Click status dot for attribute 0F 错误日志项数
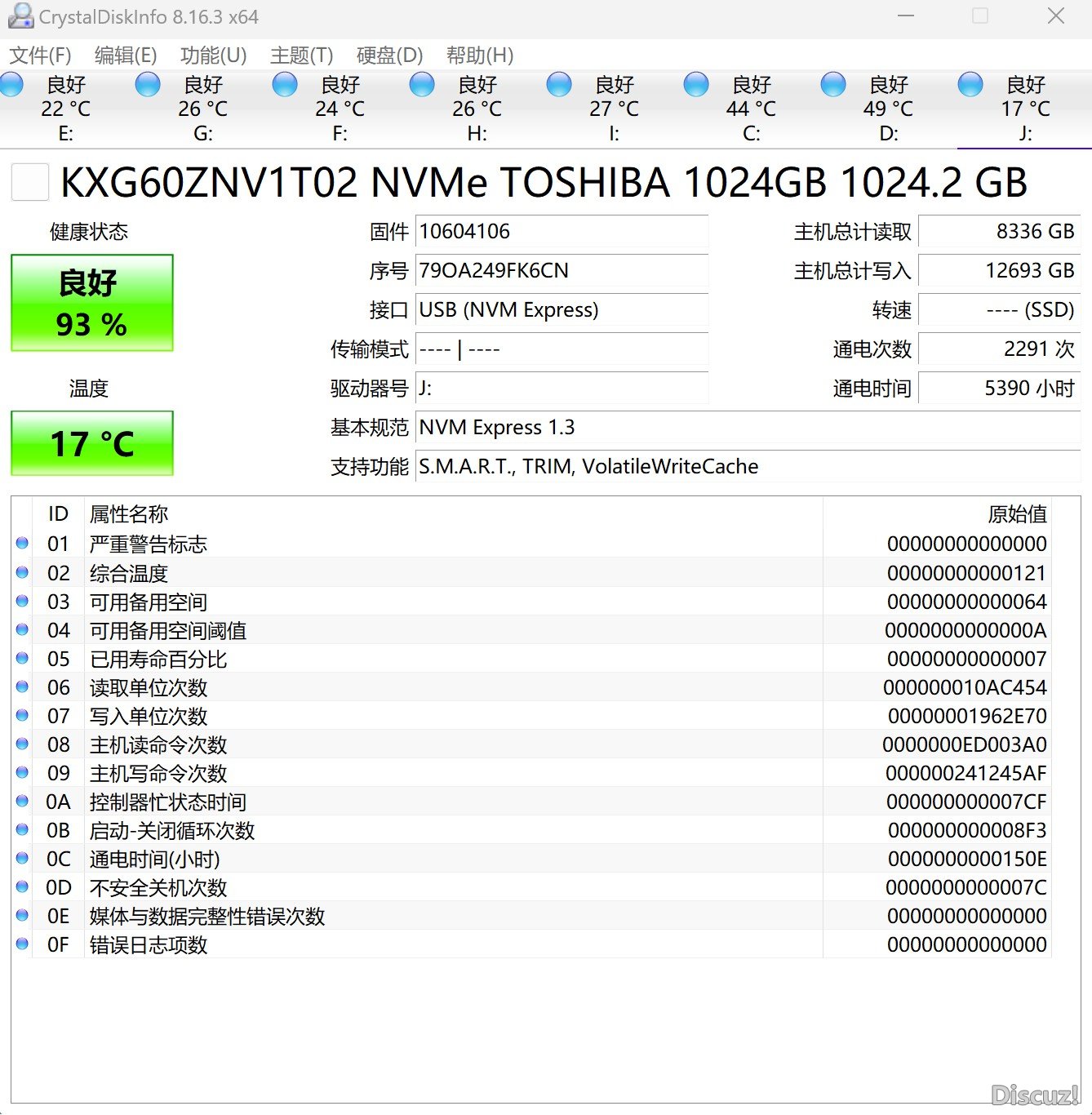 click(22, 944)
